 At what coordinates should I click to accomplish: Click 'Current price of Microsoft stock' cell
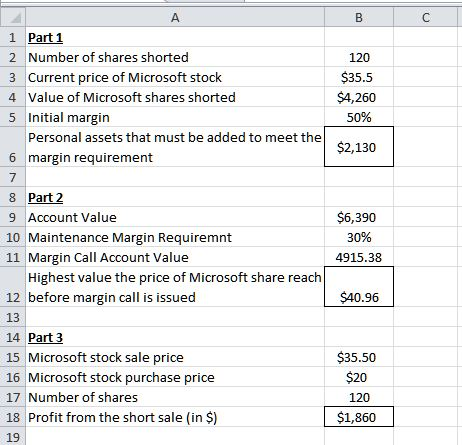pos(175,77)
